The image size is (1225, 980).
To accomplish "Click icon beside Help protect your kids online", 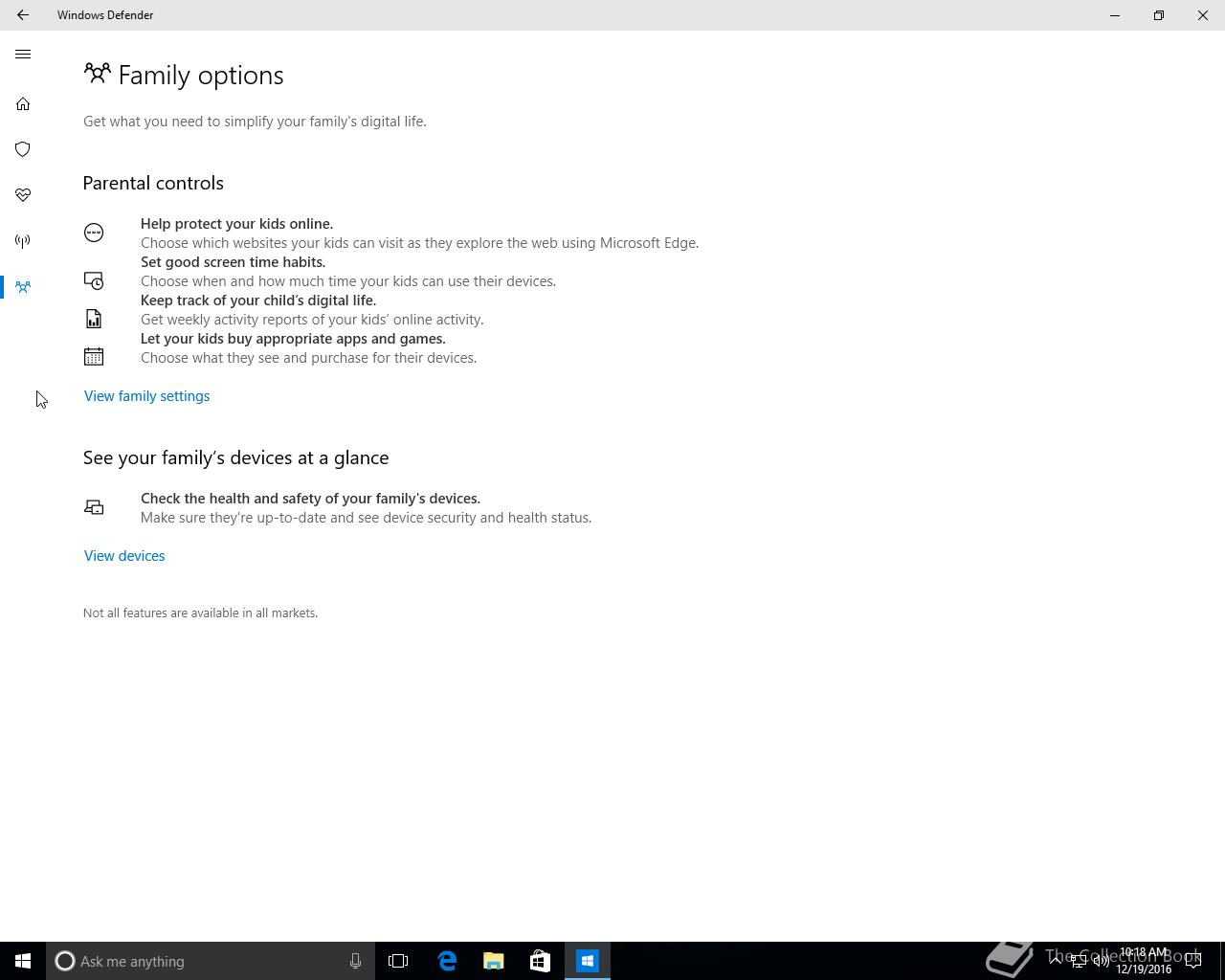I will click(x=94, y=233).
